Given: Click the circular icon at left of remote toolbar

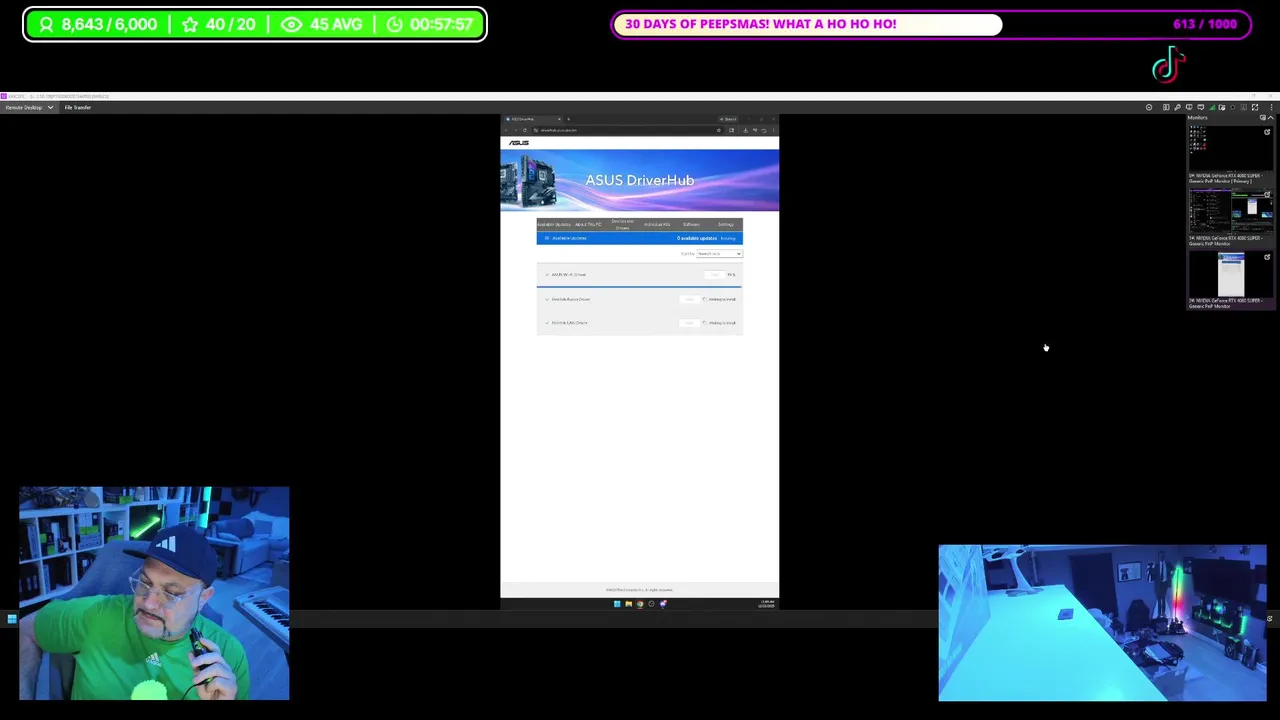Looking at the screenshot, I should [1149, 107].
